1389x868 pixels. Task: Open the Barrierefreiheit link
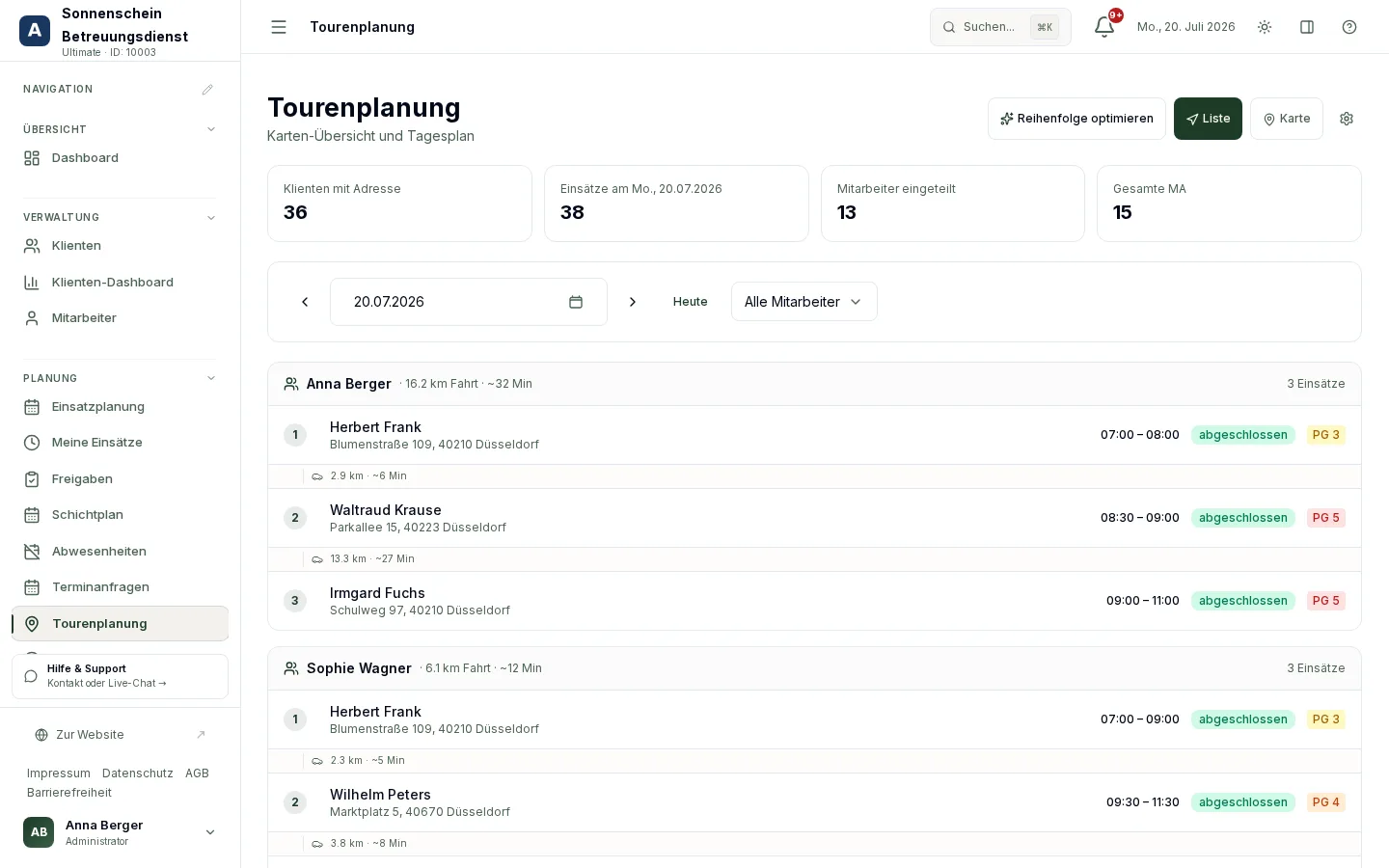pyautogui.click(x=69, y=793)
